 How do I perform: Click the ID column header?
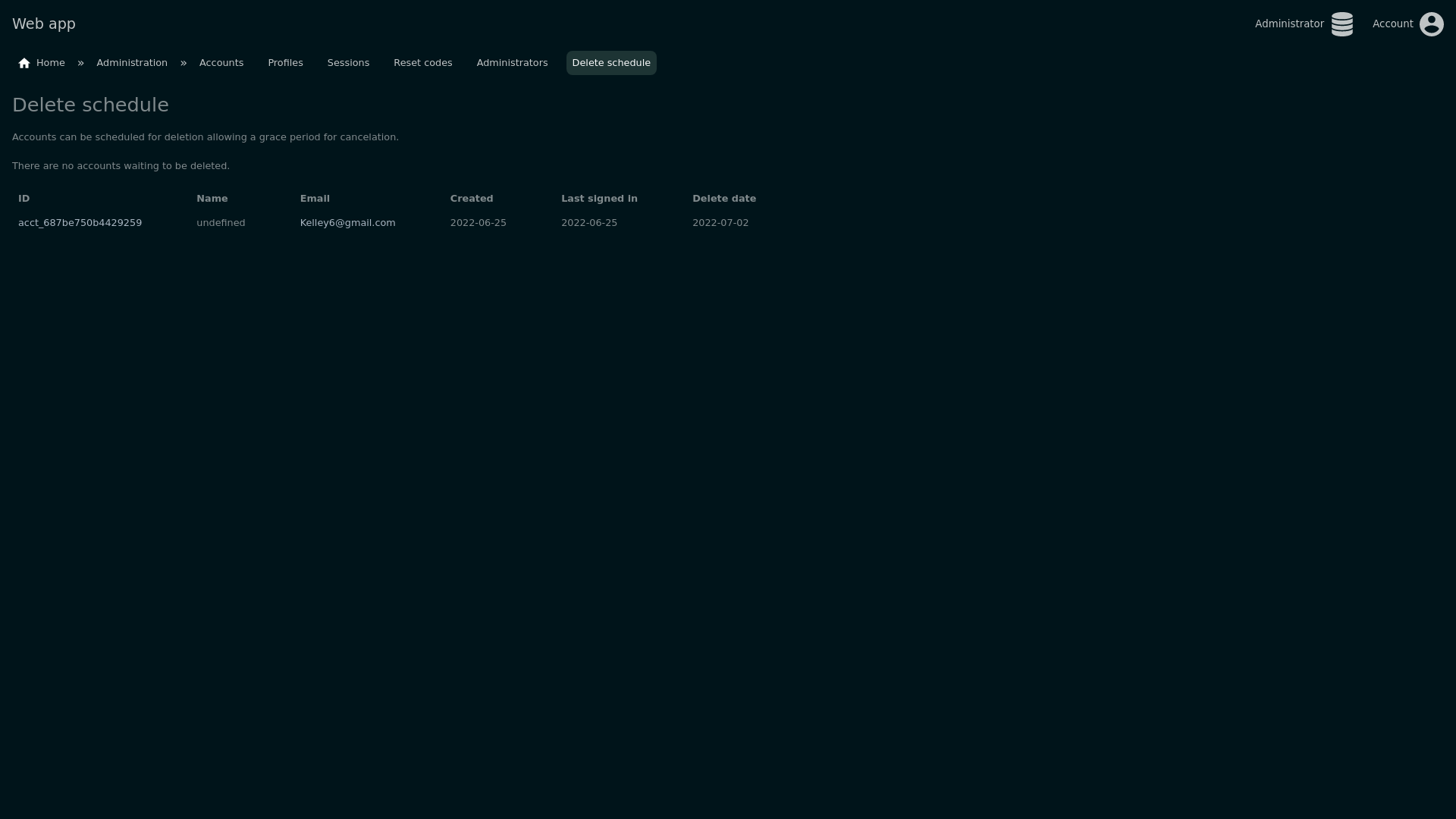tap(24, 199)
